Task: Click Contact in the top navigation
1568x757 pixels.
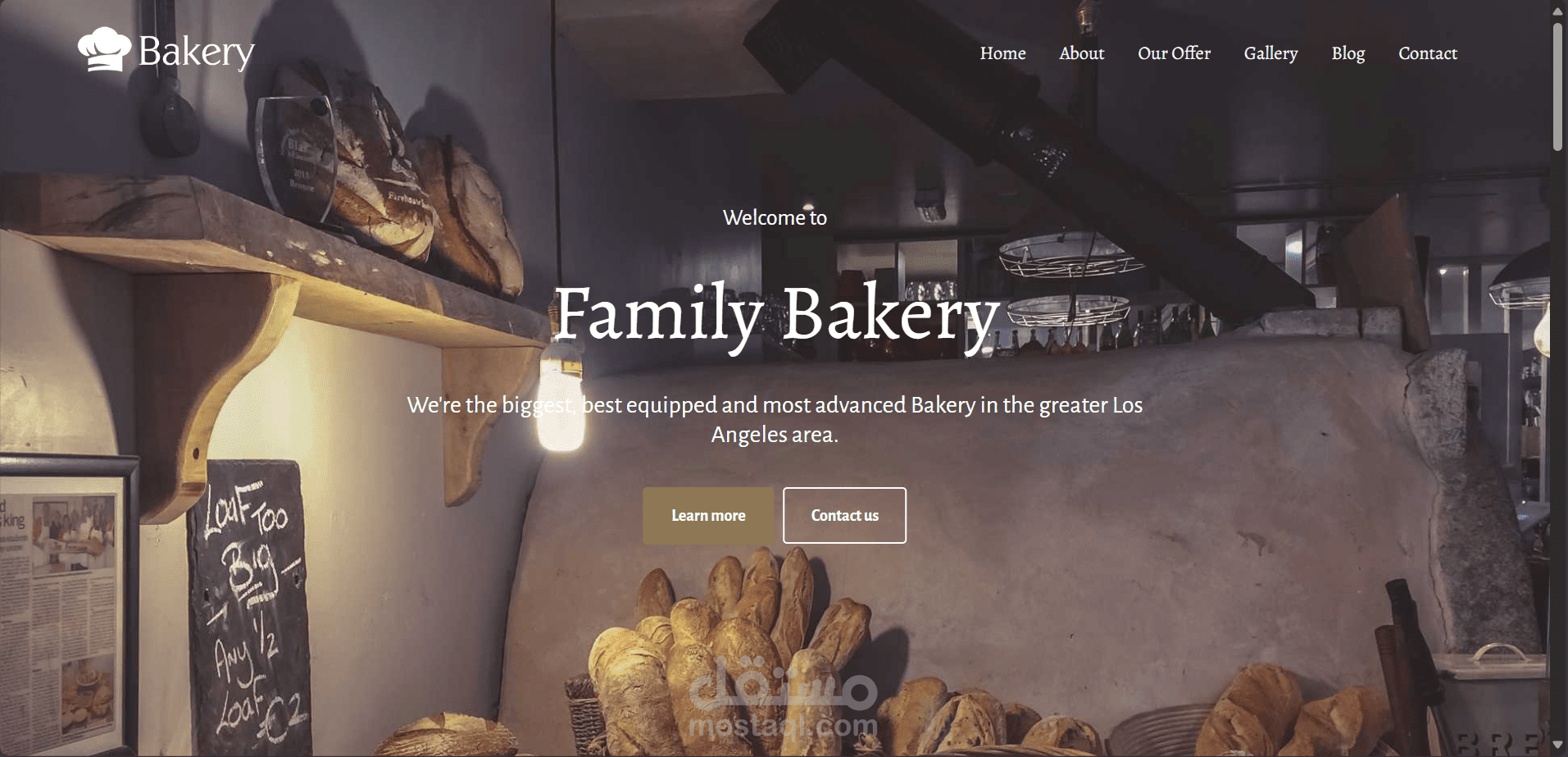Action: tap(1427, 53)
